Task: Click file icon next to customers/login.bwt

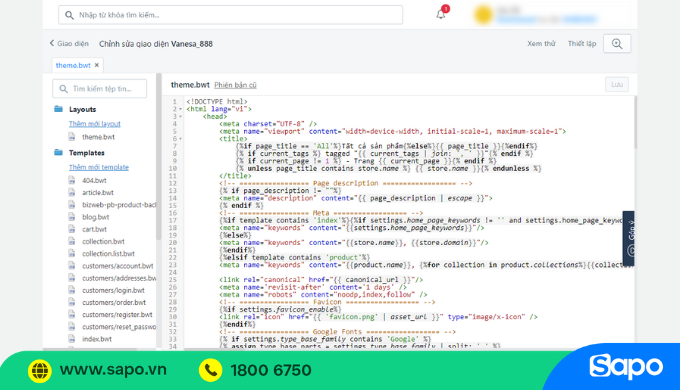Action: coord(72,290)
